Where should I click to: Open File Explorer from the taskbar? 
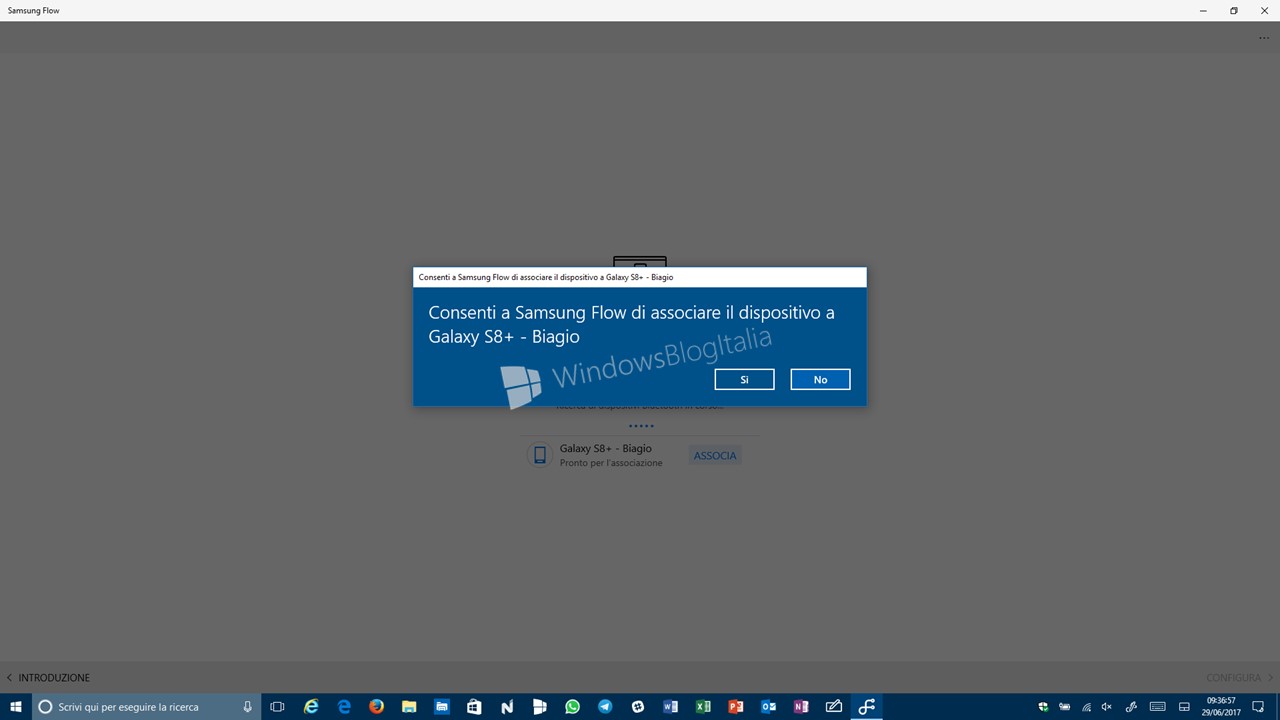tap(409, 707)
